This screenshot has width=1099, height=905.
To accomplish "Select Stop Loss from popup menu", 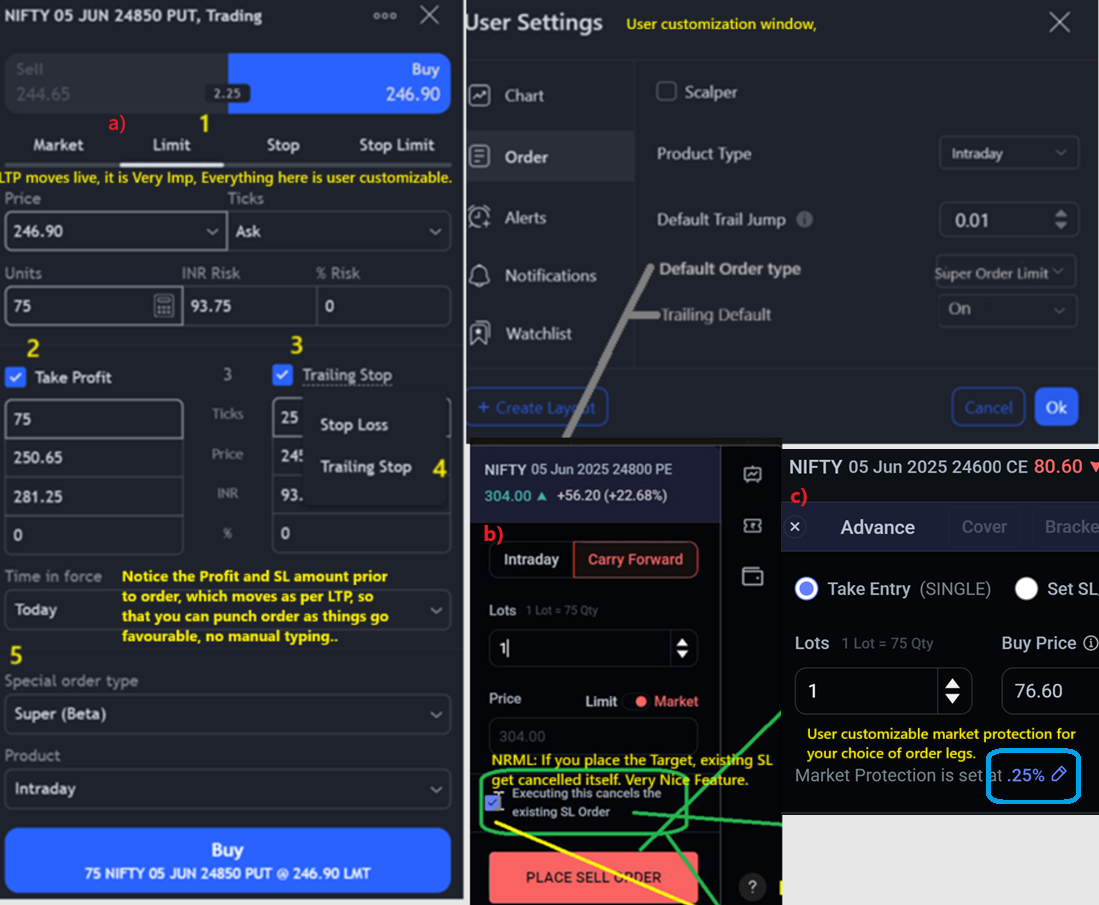I will (x=354, y=425).
